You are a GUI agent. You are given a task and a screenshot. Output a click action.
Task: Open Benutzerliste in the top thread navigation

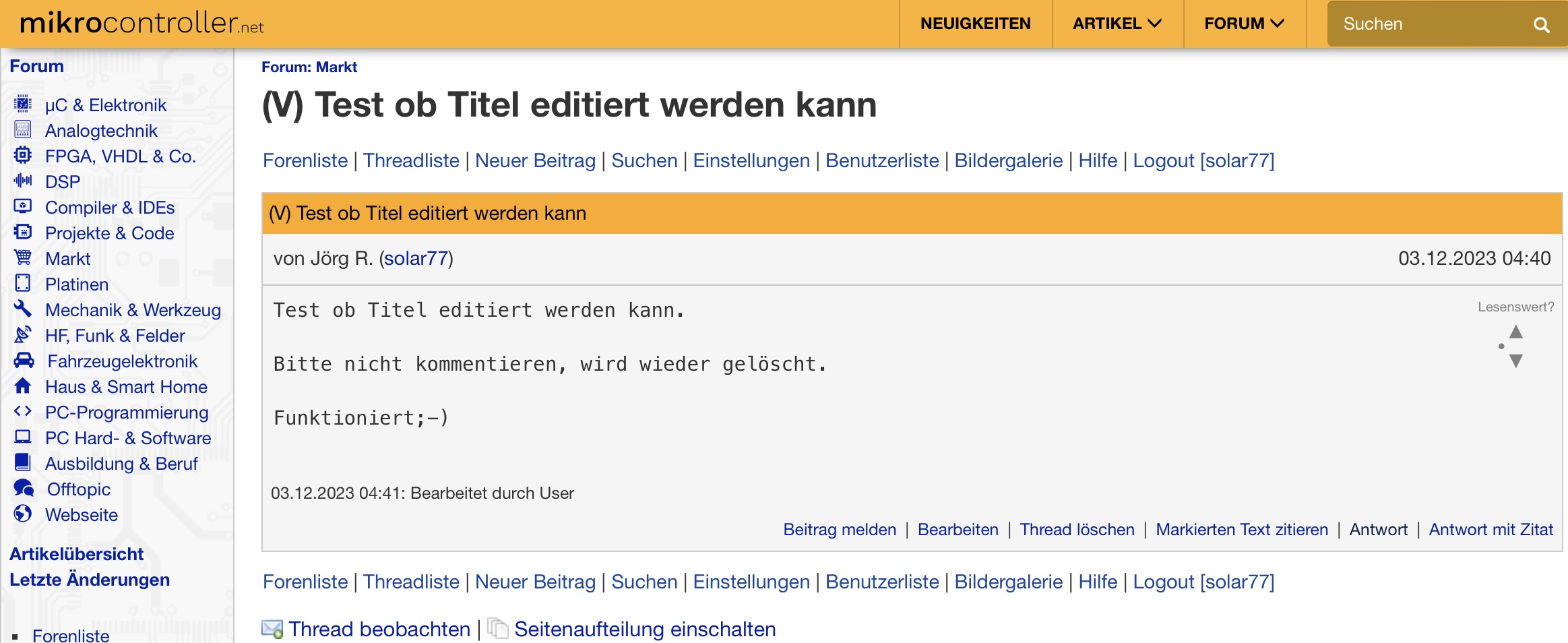882,160
